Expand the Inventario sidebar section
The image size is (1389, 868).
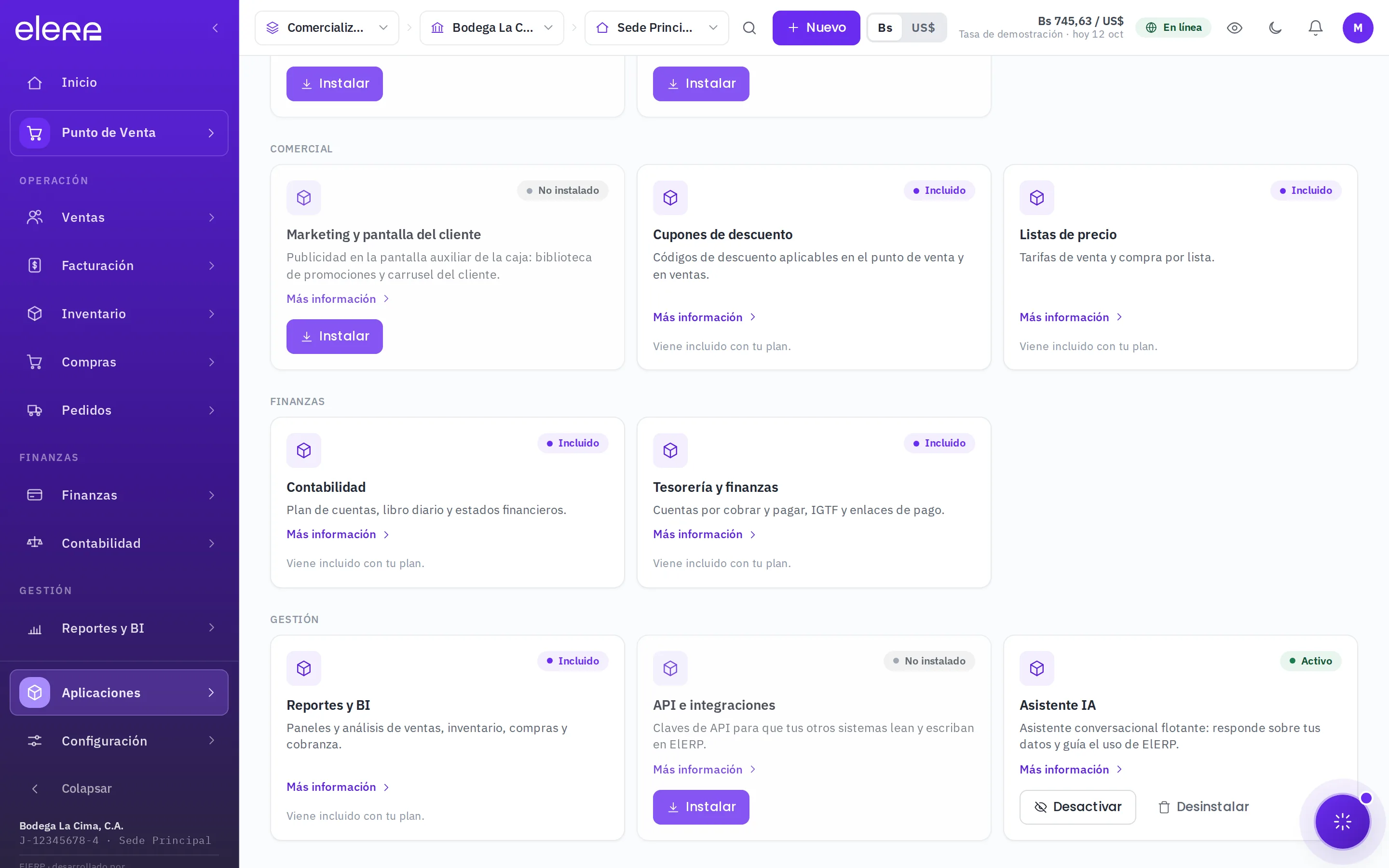[119, 314]
